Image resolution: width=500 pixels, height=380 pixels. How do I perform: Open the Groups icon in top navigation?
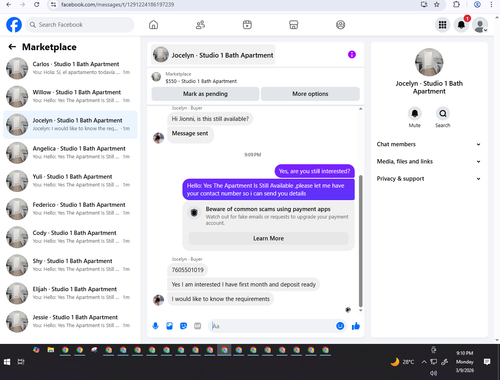(x=340, y=25)
